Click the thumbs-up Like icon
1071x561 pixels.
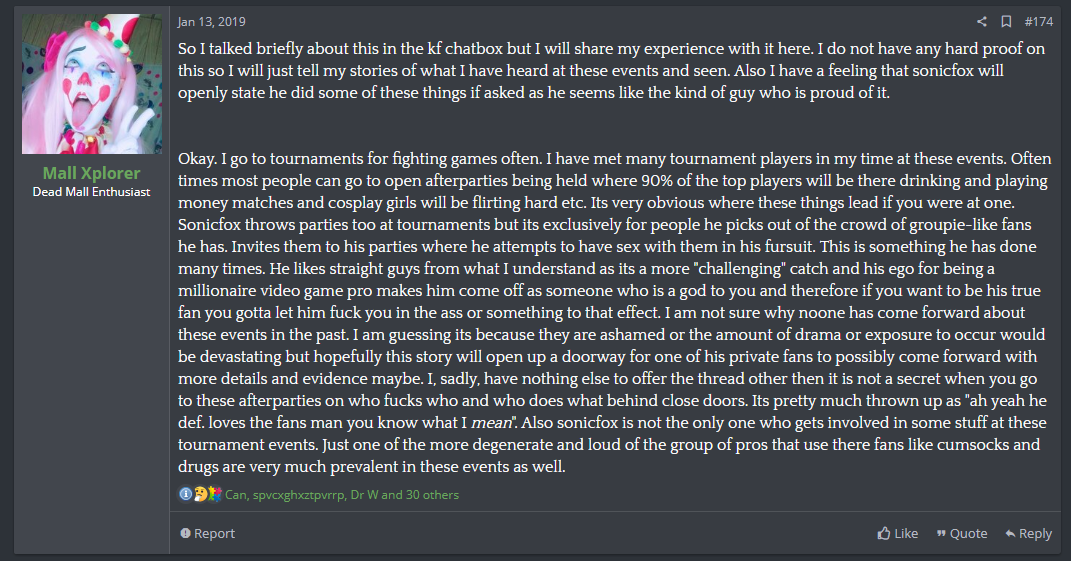(884, 533)
